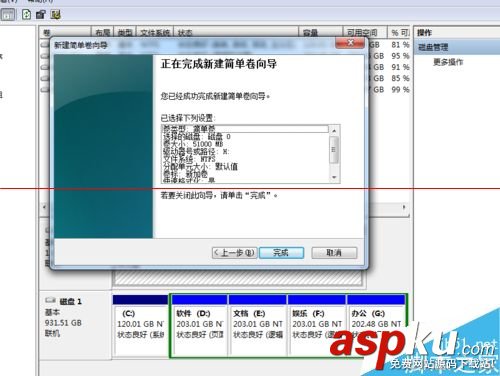Screen dimensions: 500x376
Task: Click the 上一步 back button
Action: point(234,253)
